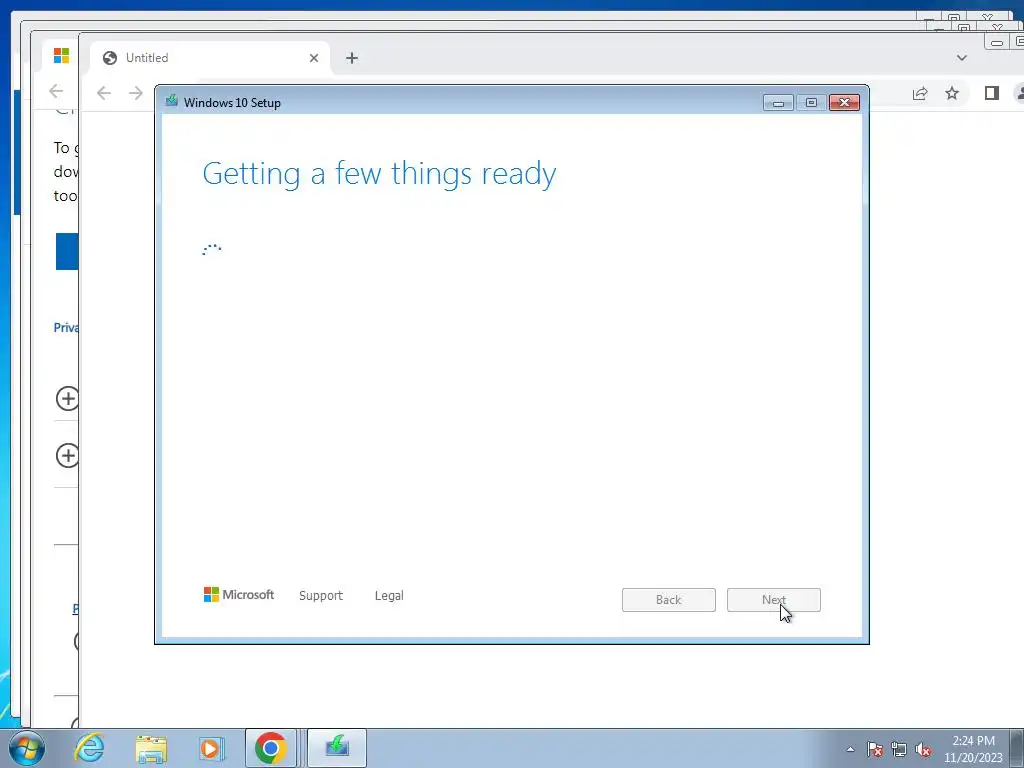The height and width of the screenshot is (768, 1024).
Task: Minimize the Windows 10 Setup window
Action: click(778, 103)
